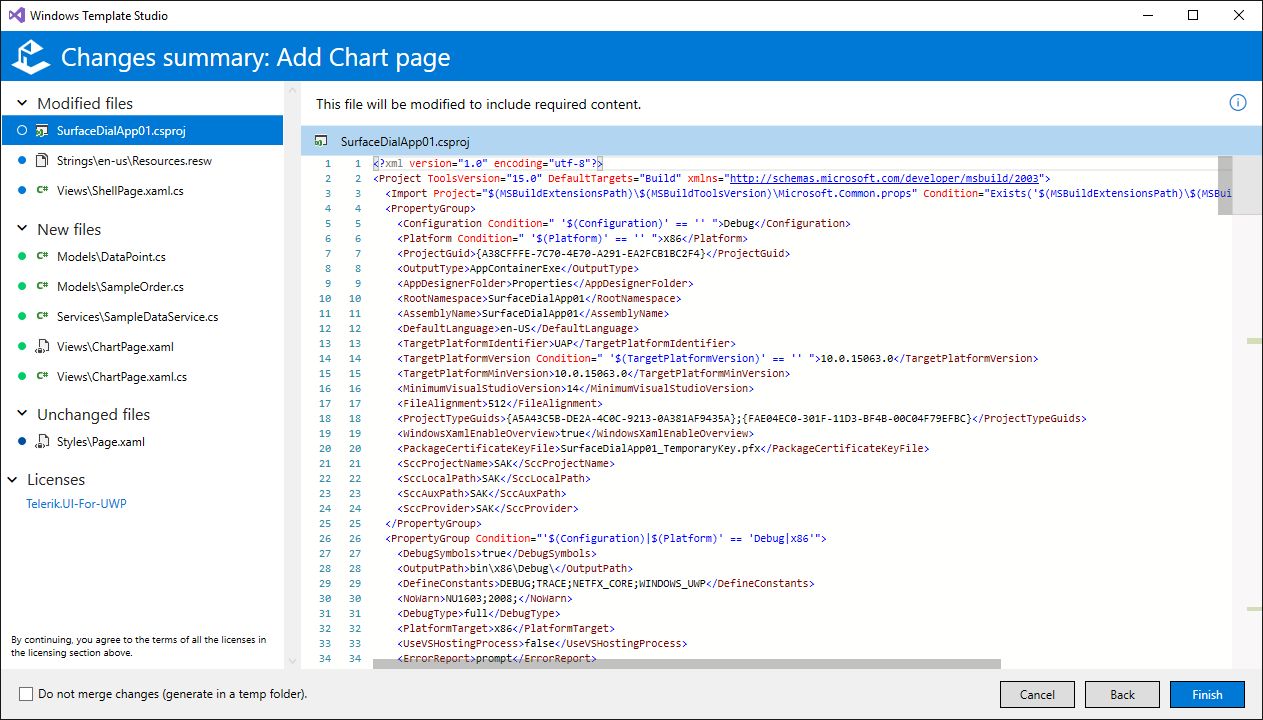Click the XAML icon beside Views\ChartPage.xaml
1263x720 pixels.
pos(42,346)
